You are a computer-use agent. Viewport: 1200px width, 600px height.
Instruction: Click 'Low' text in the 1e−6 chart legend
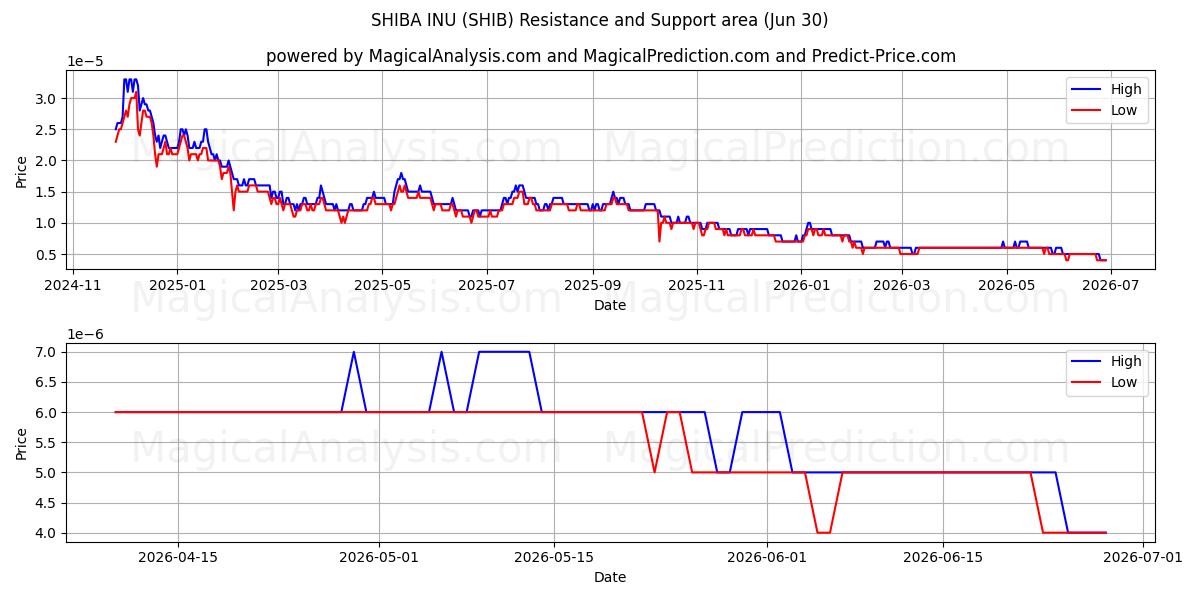(1124, 383)
